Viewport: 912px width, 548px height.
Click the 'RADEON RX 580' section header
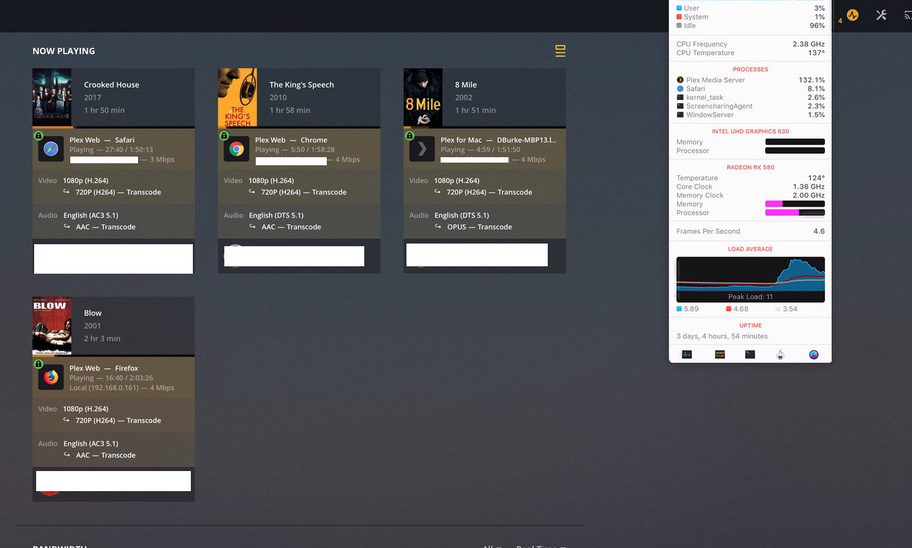[750, 168]
